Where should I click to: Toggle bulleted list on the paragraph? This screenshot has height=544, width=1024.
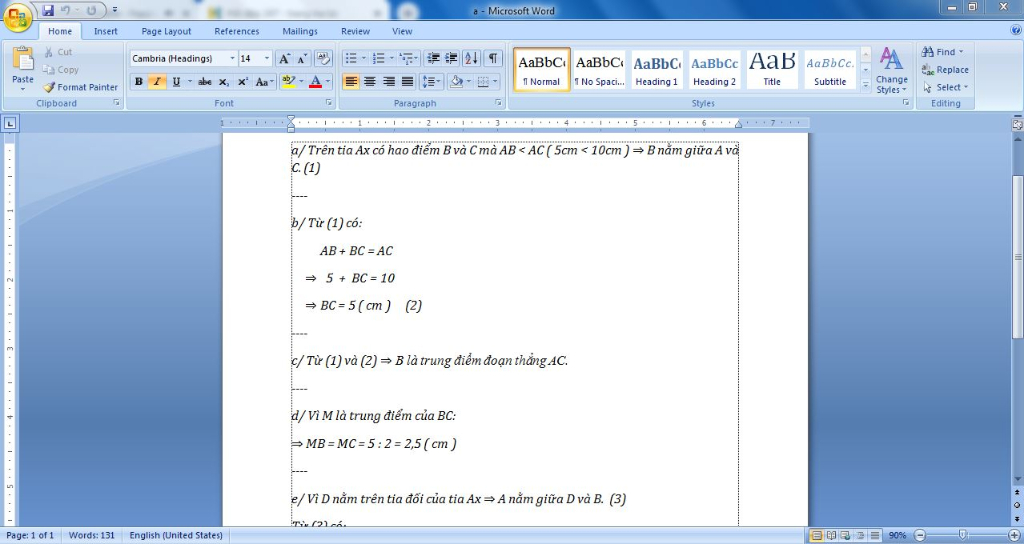point(351,59)
